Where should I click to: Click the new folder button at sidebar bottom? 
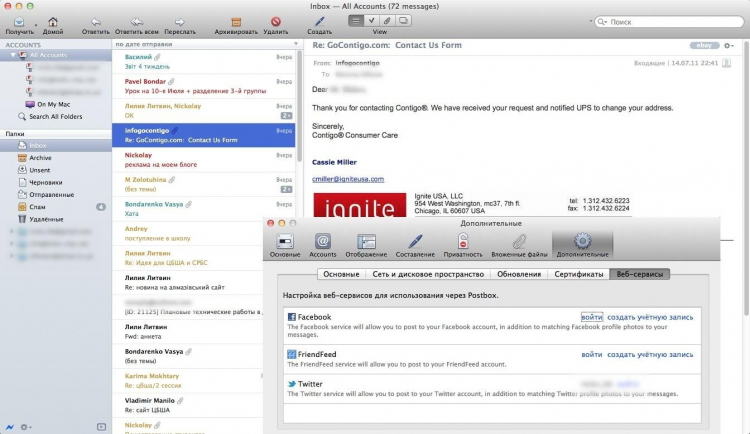pyautogui.click(x=101, y=427)
